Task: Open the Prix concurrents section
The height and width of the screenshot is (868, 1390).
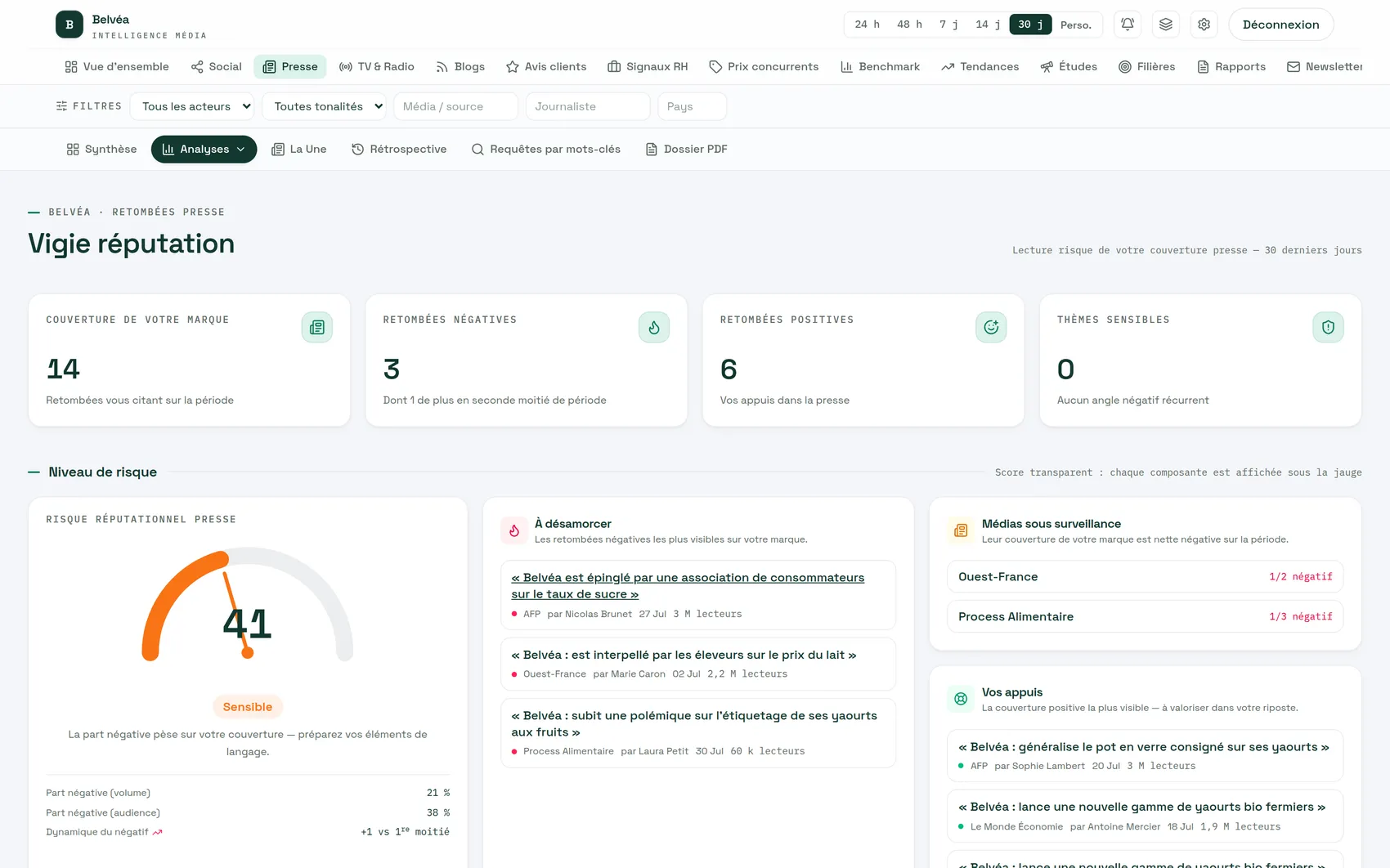Action: coord(764,67)
